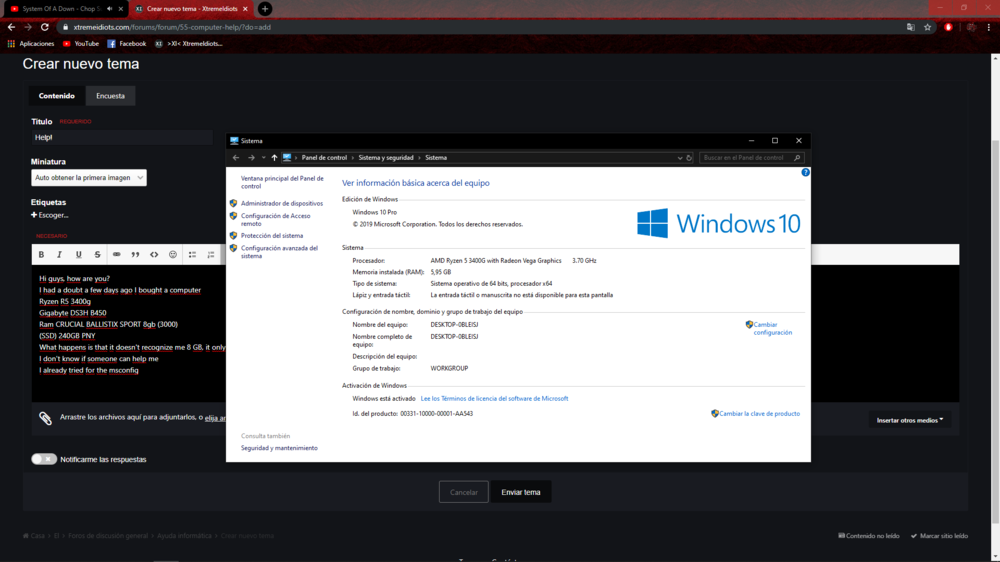
Task: Click the Strikethrough formatting icon
Action: pyautogui.click(x=97, y=255)
